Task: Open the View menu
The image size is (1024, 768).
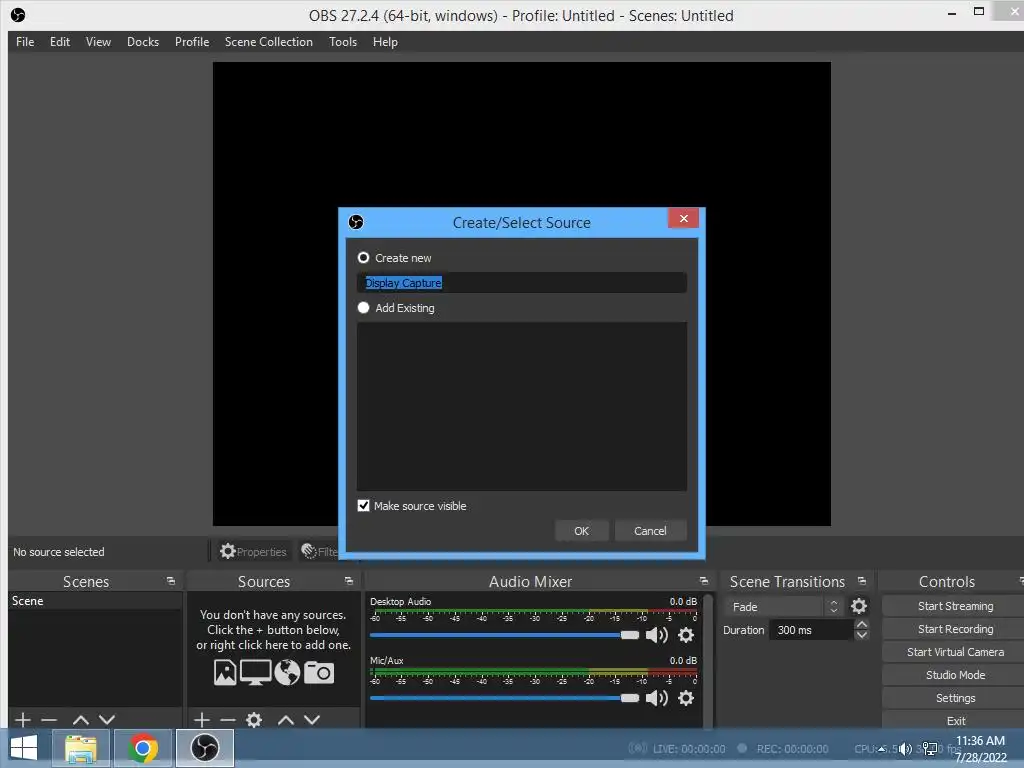Action: tap(99, 42)
